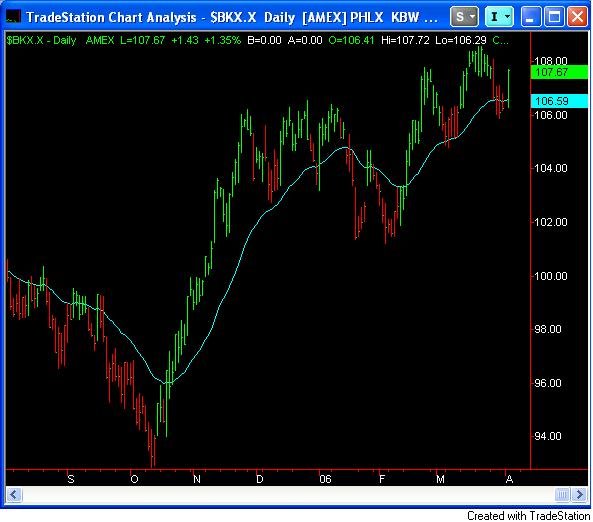The width and height of the screenshot is (593, 522).
Task: Click the right scroll arrow button
Action: pyautogui.click(x=579, y=494)
